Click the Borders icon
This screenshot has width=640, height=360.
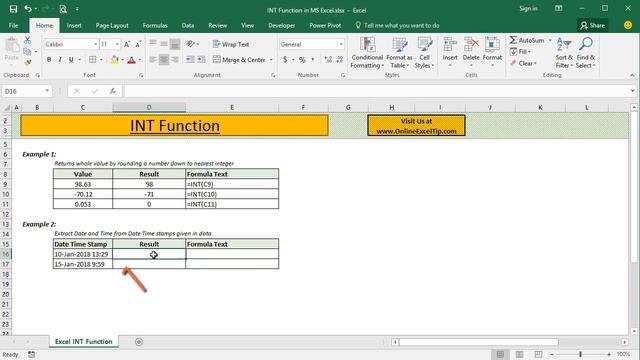coord(93,60)
